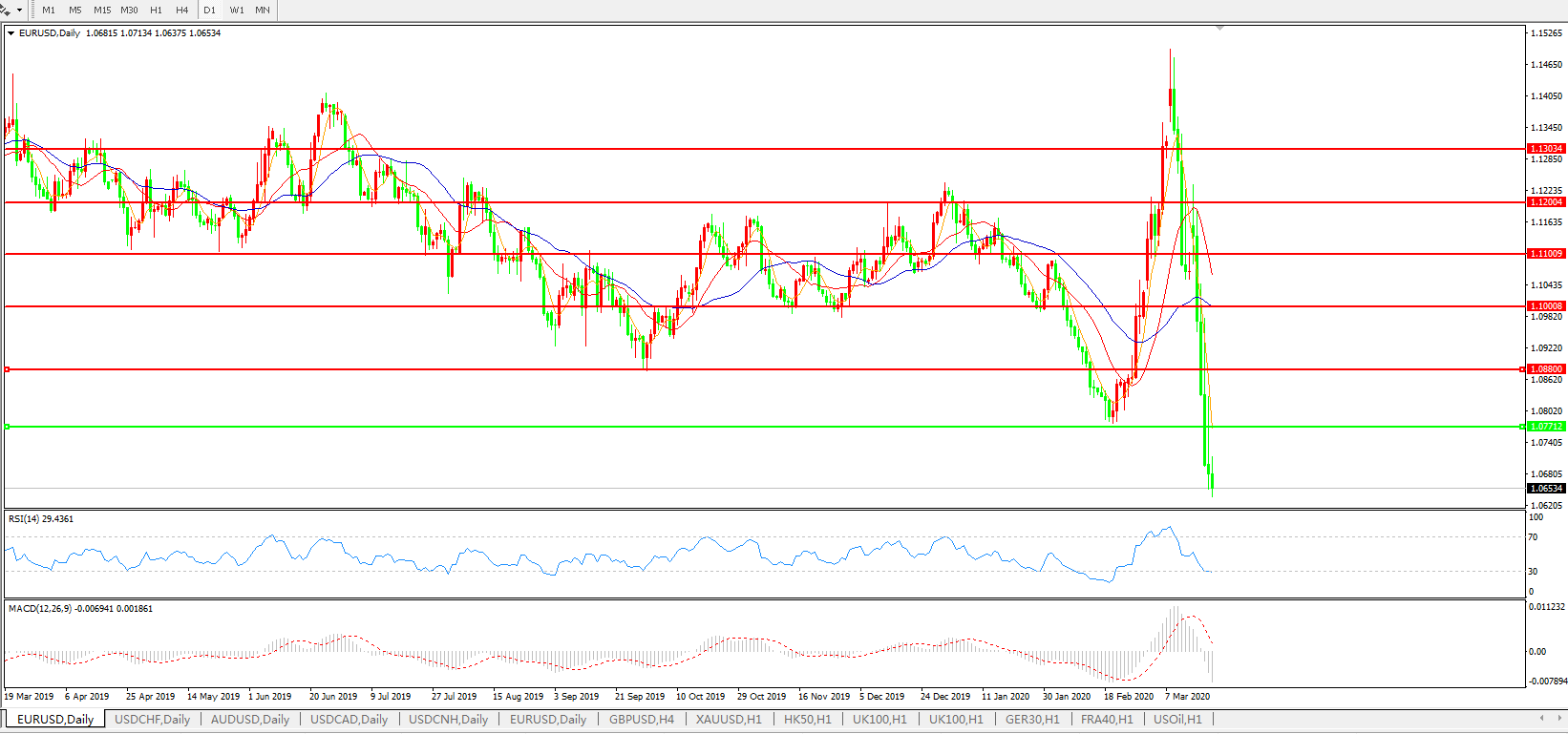Toggle the H4 timeframe button
The image size is (1568, 734).
tap(181, 10)
